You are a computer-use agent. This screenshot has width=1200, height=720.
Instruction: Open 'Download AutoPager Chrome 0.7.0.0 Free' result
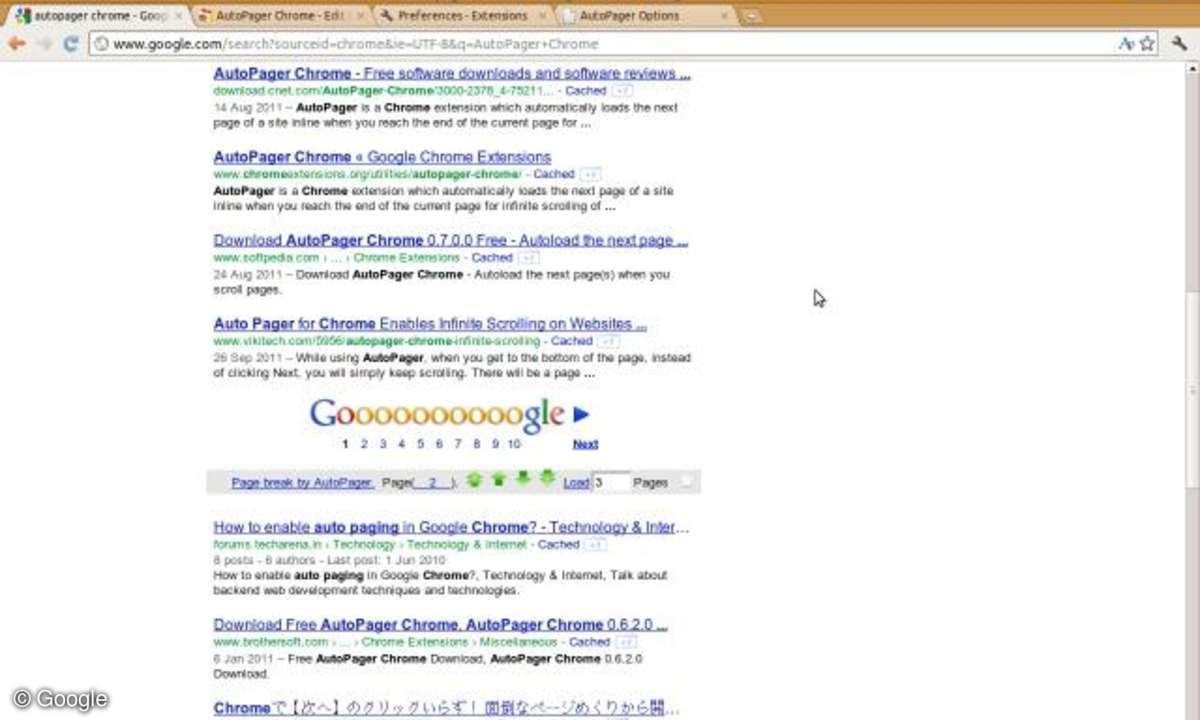pyautogui.click(x=451, y=240)
